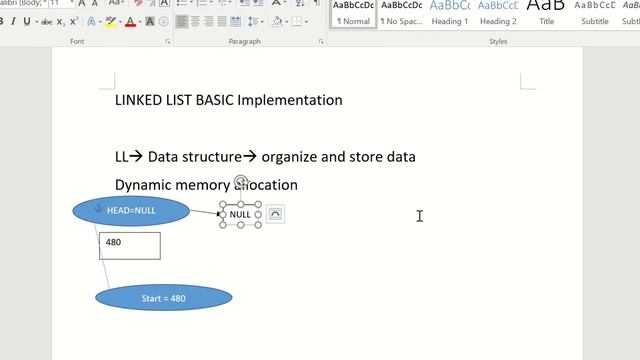Apply red font color
The image size is (640, 360).
point(130,22)
